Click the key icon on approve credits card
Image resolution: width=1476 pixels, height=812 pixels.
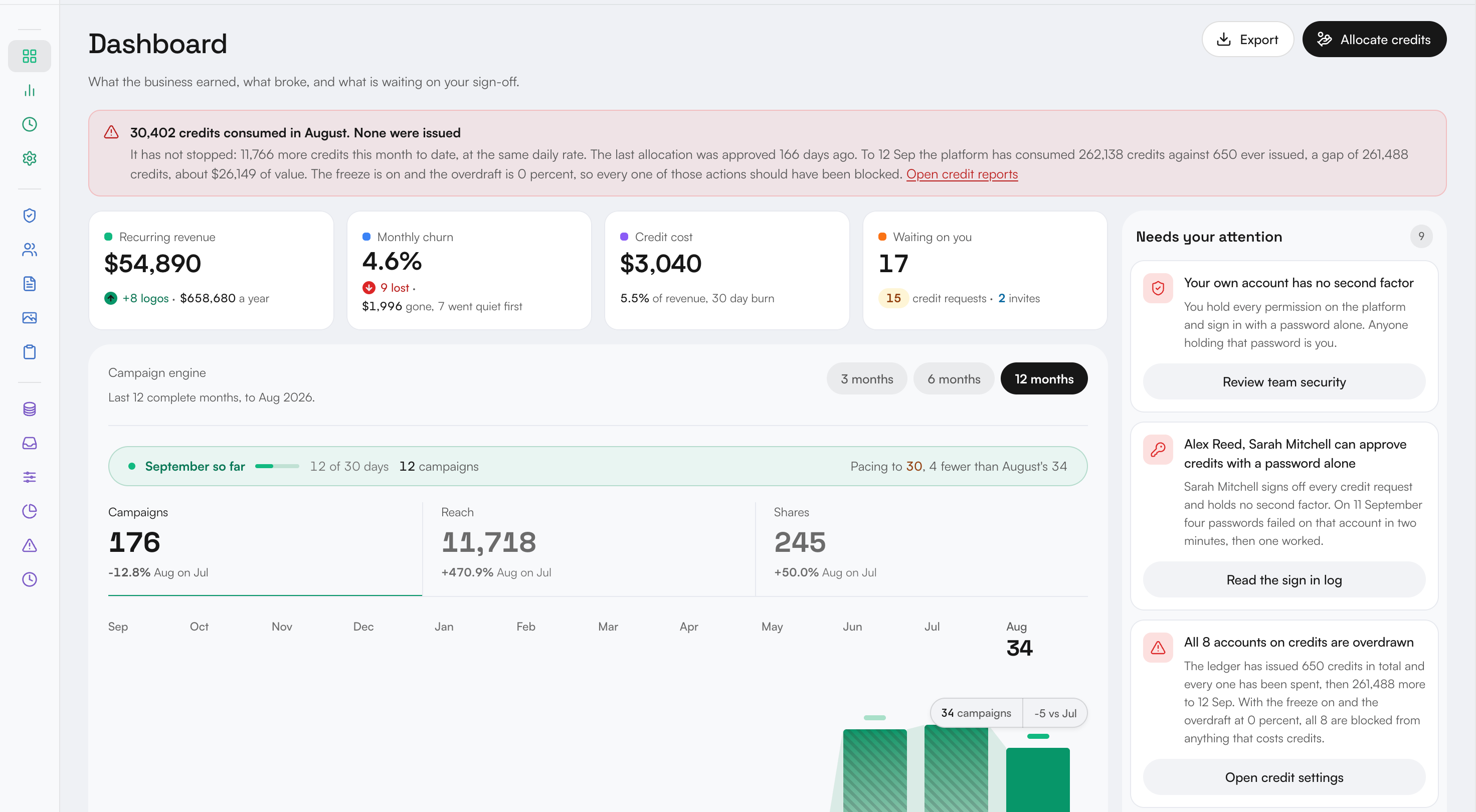point(1158,450)
